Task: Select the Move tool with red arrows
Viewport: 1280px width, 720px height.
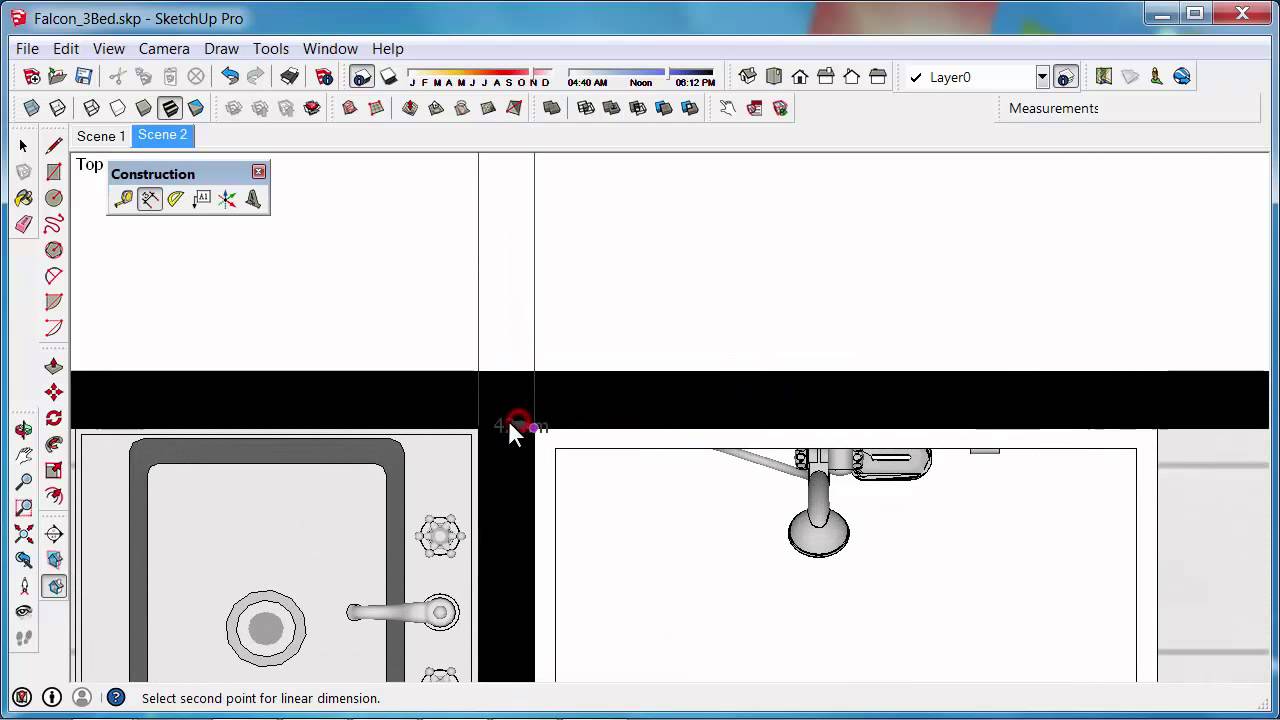Action: (x=54, y=392)
